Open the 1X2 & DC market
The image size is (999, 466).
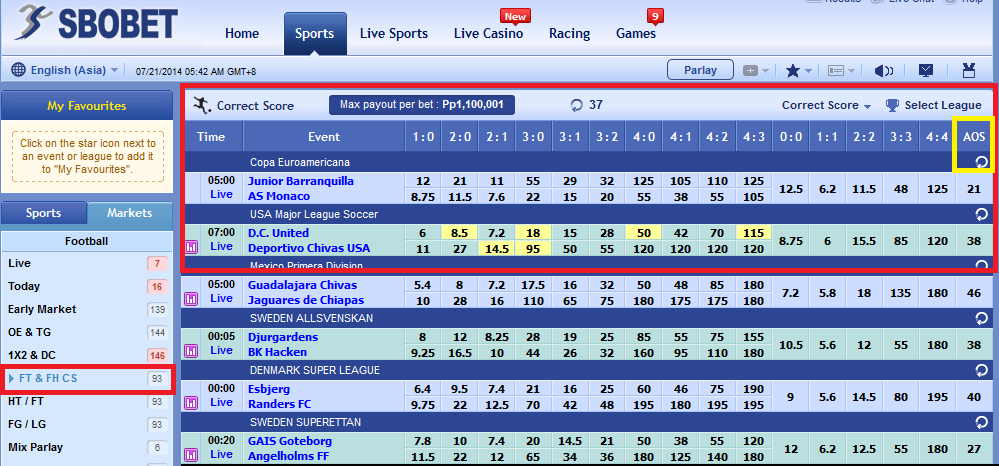tap(87, 355)
